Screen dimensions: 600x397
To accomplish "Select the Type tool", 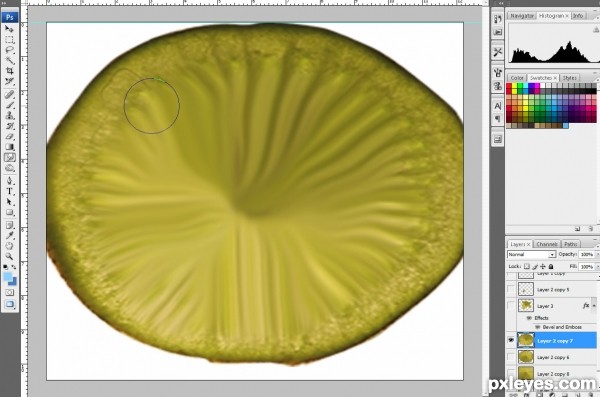I will (10, 191).
